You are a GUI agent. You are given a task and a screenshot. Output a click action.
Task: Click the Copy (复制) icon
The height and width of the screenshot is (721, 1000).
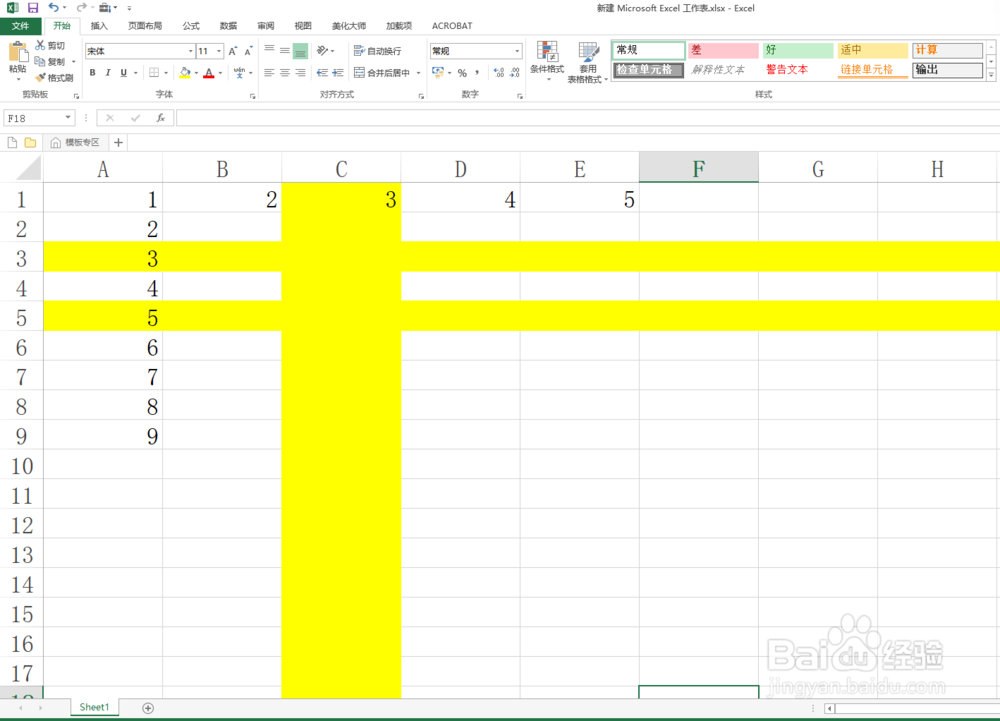(40, 61)
